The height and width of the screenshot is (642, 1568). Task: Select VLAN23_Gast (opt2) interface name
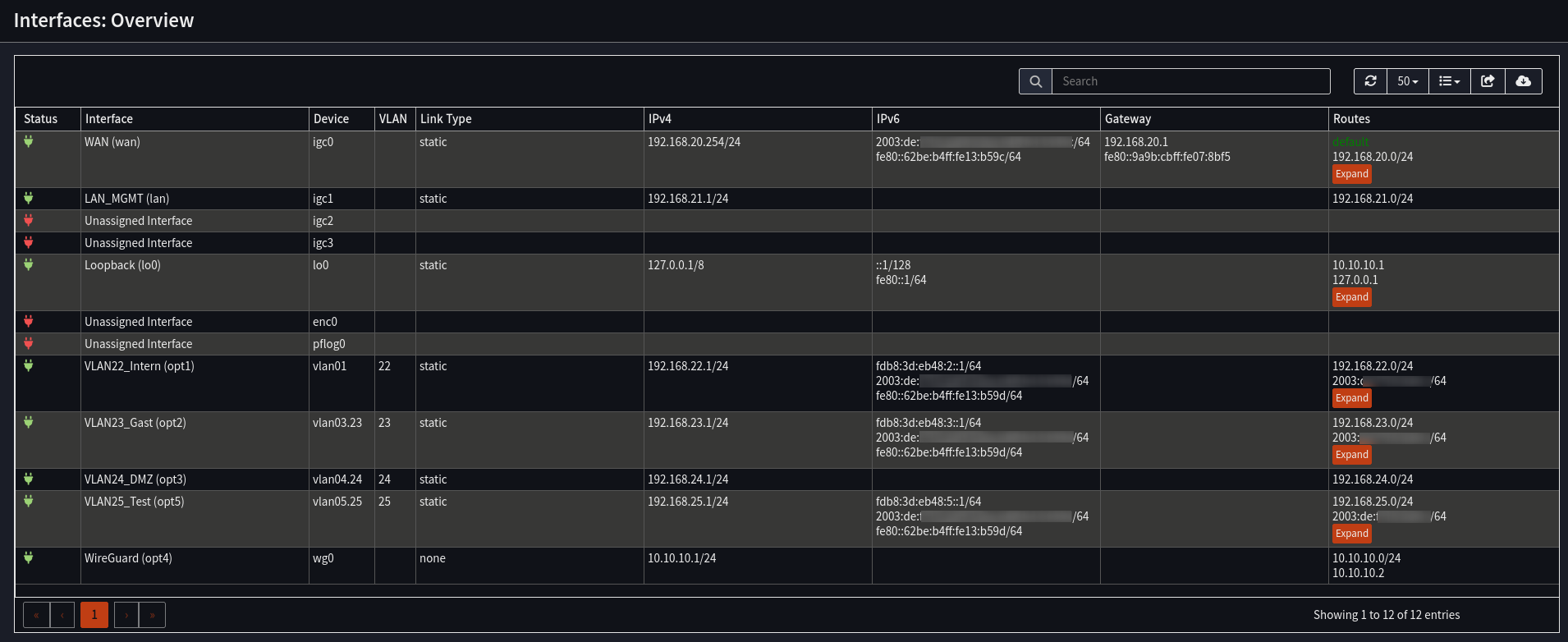pos(135,423)
